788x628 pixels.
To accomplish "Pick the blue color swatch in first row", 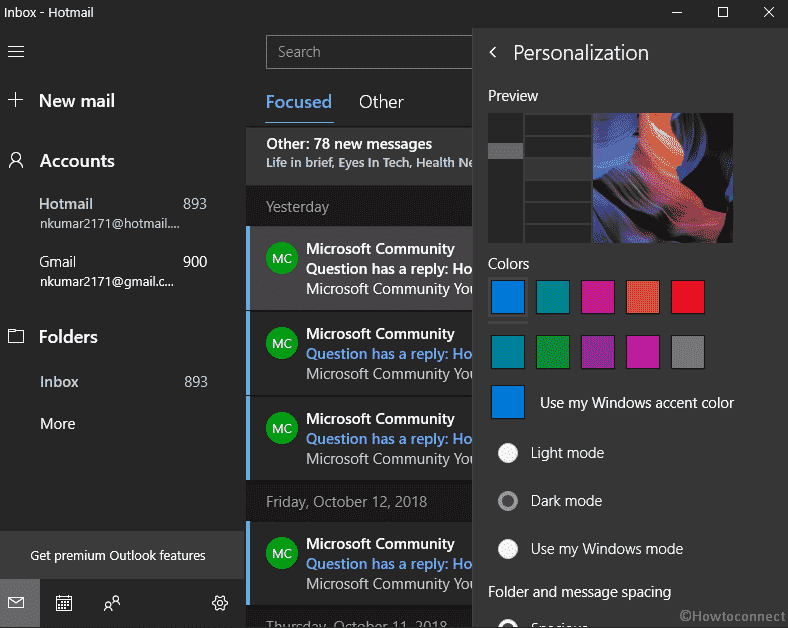I will pyautogui.click(x=508, y=297).
